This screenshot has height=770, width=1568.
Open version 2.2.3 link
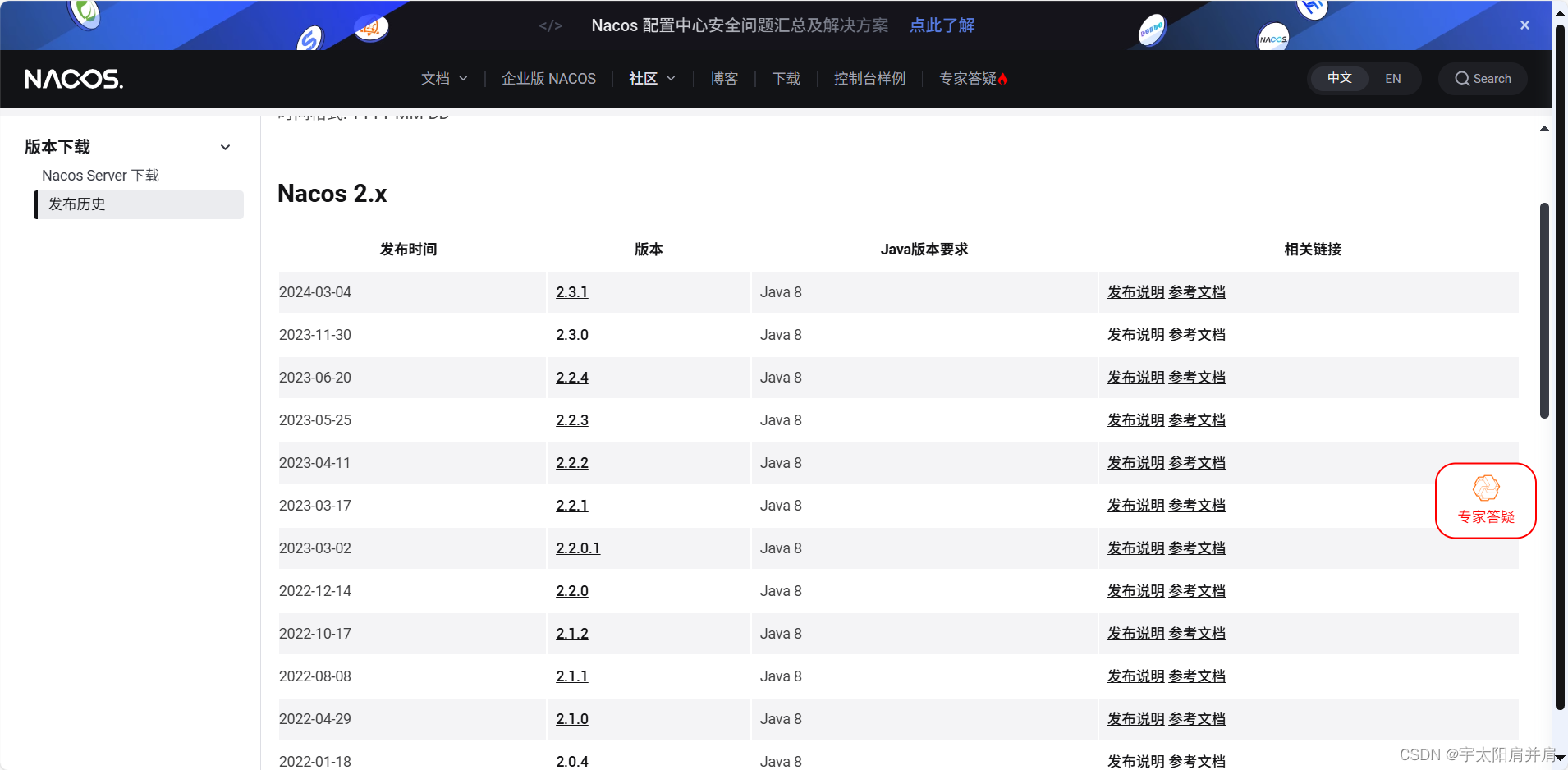coord(571,420)
